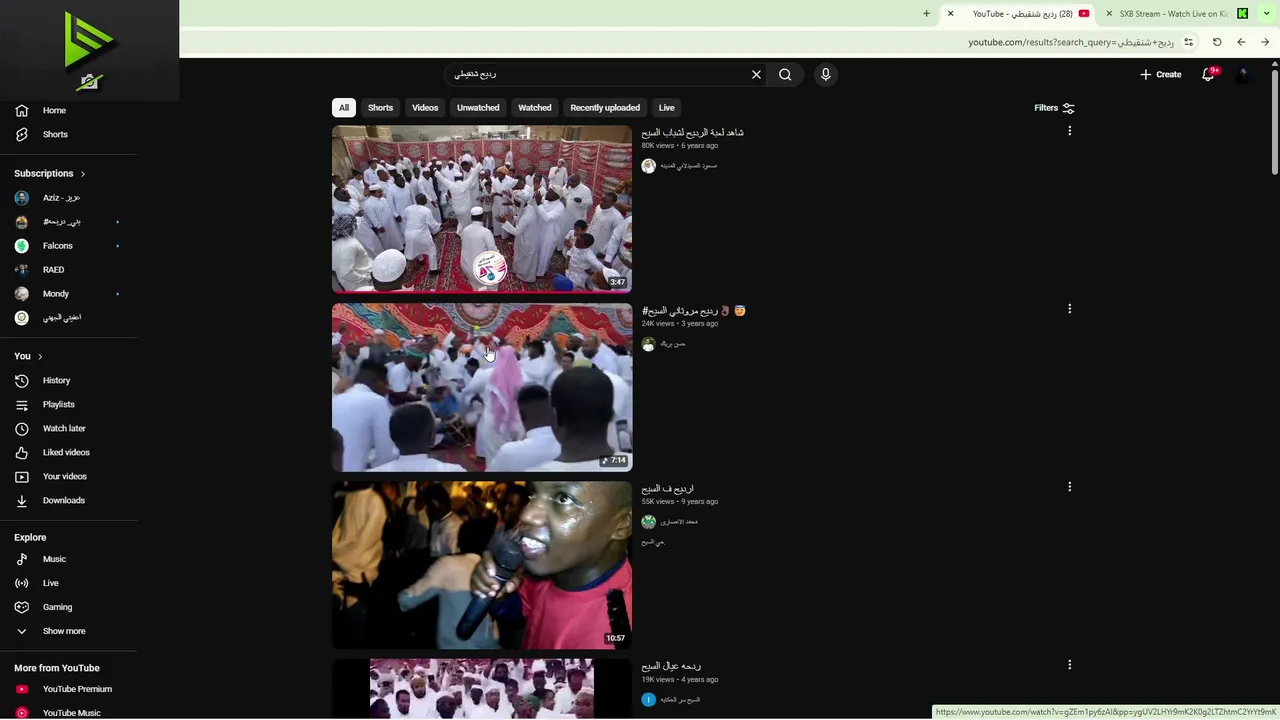Reload the page in the browser
Viewport: 1280px width, 720px height.
click(x=1217, y=42)
